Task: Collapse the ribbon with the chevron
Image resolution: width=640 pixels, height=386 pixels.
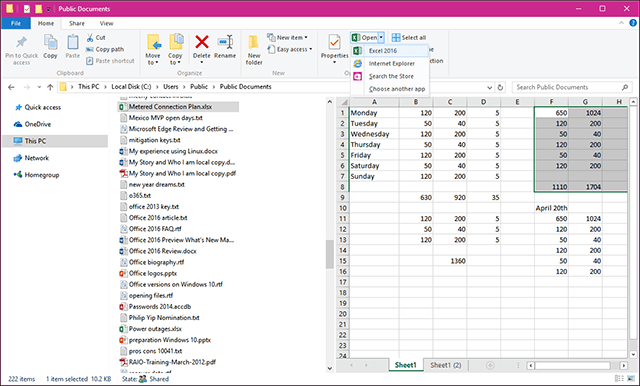Action: coord(621,23)
